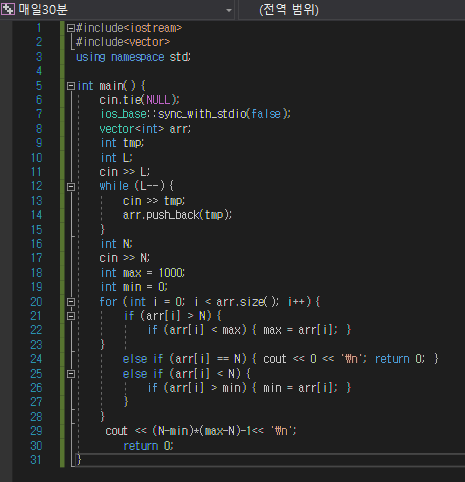Click 'return 0' on line 24
465x482 pixels.
400,359
